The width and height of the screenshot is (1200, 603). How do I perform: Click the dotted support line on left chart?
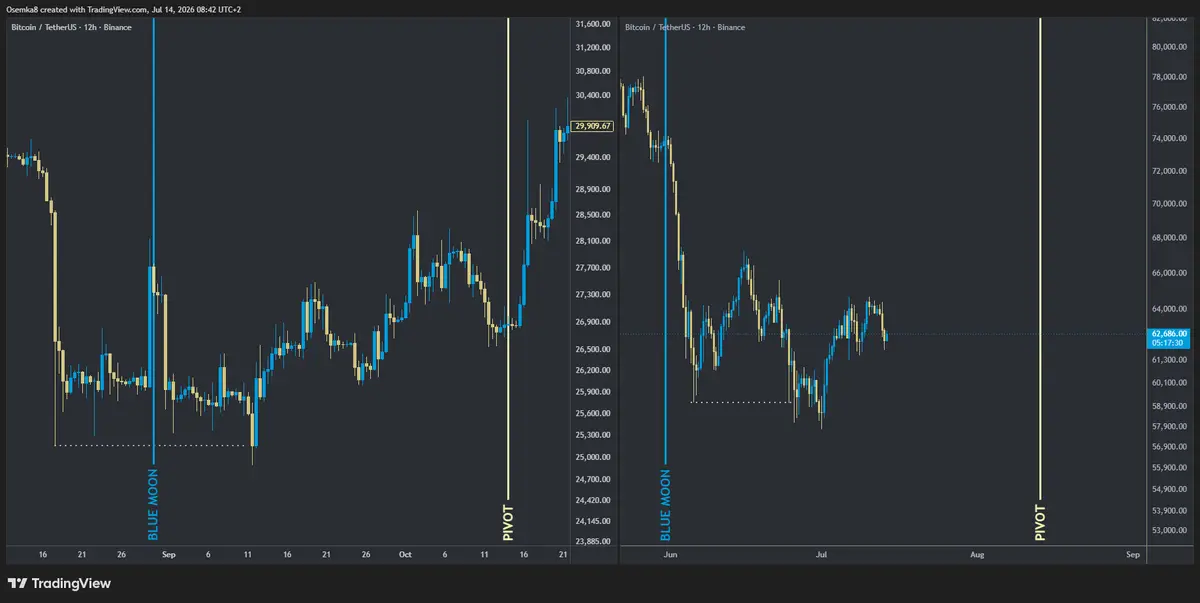(153, 445)
